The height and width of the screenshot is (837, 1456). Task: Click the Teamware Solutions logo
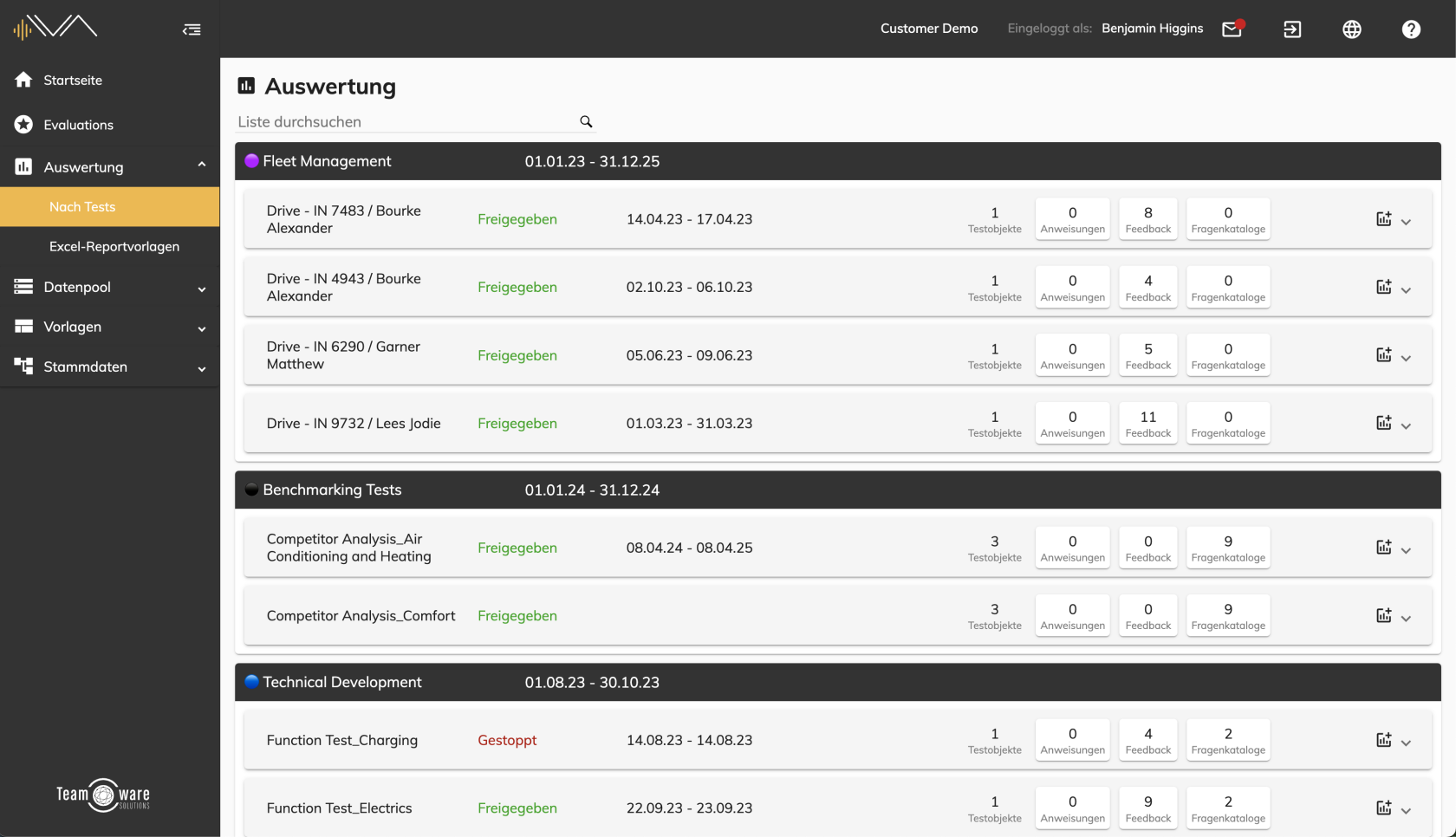[x=103, y=795]
